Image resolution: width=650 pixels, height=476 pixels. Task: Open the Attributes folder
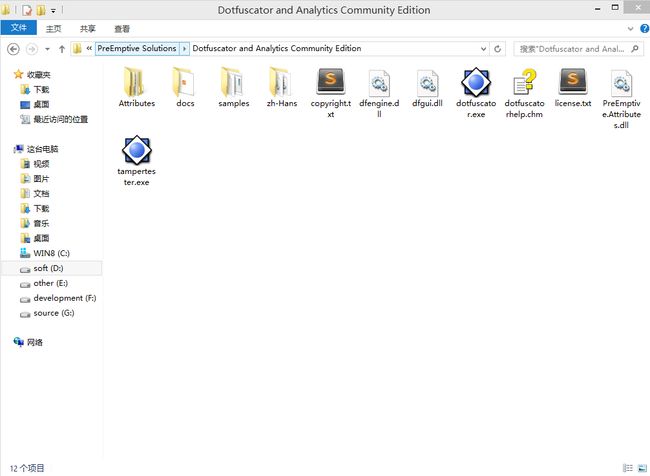click(x=137, y=88)
